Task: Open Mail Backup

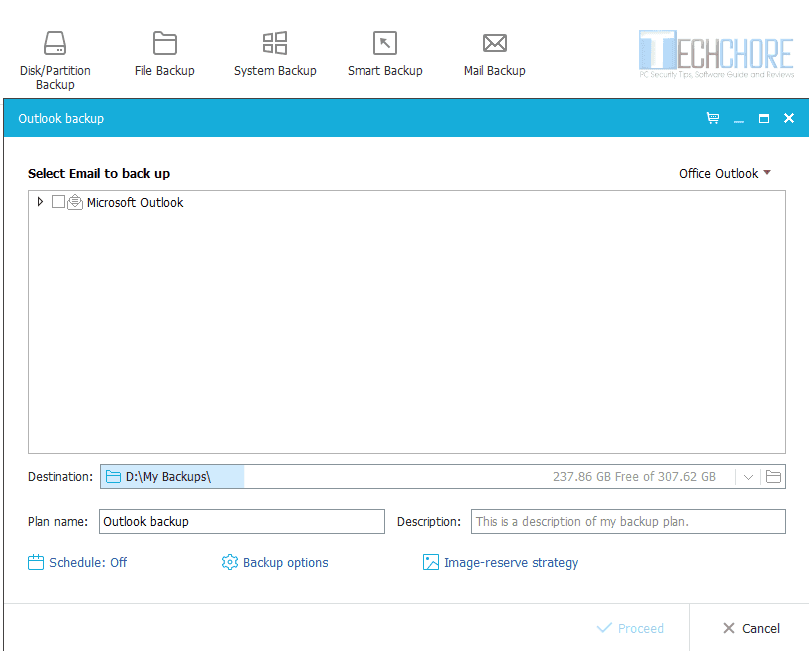Action: 494,54
